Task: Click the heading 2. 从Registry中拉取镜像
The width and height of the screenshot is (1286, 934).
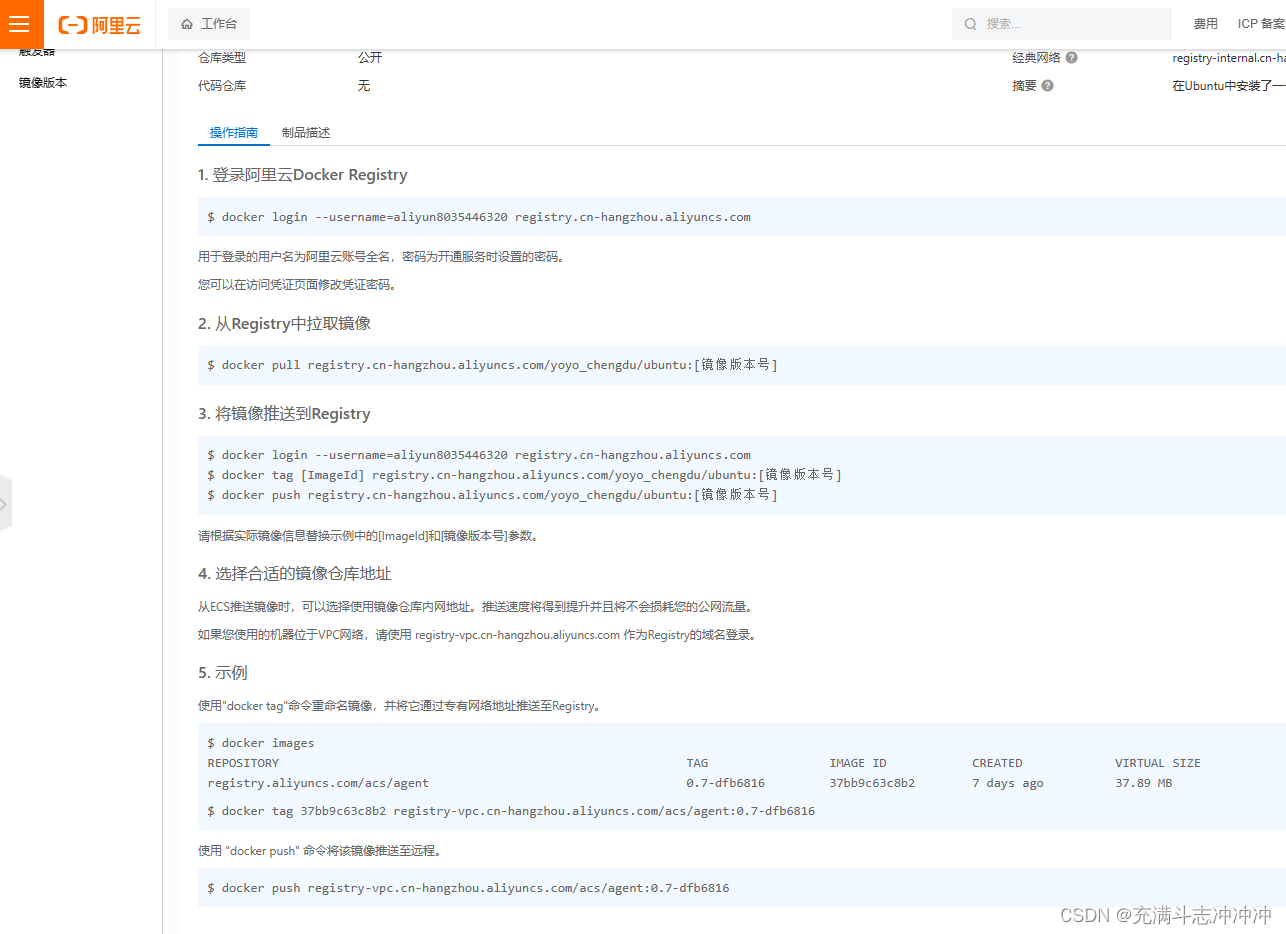Action: click(285, 324)
